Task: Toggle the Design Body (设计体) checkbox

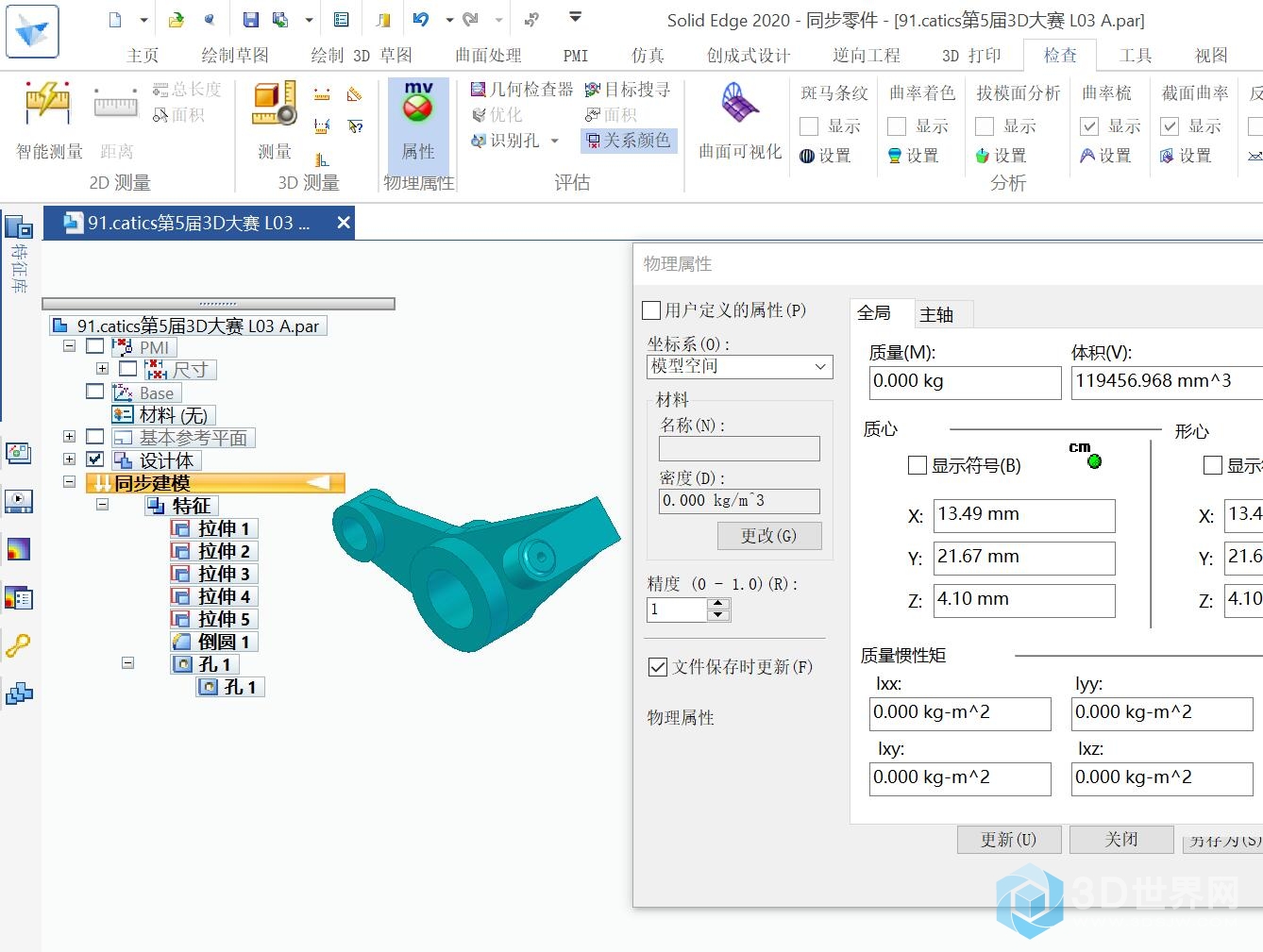Action: 95,459
